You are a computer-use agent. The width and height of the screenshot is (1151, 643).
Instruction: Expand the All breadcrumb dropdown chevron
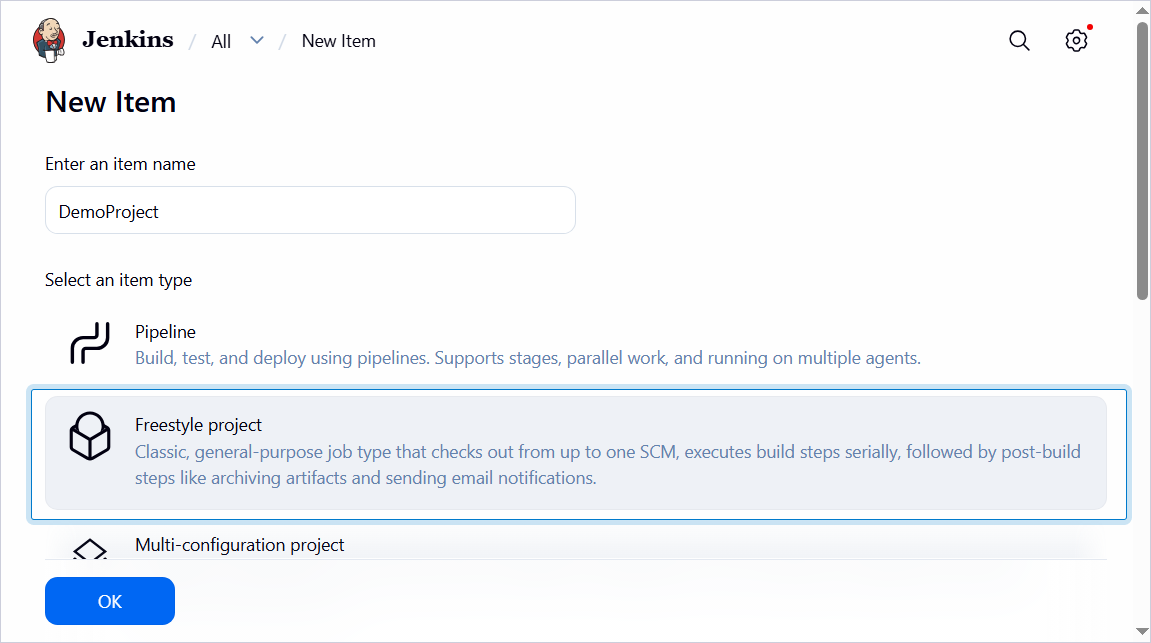257,40
